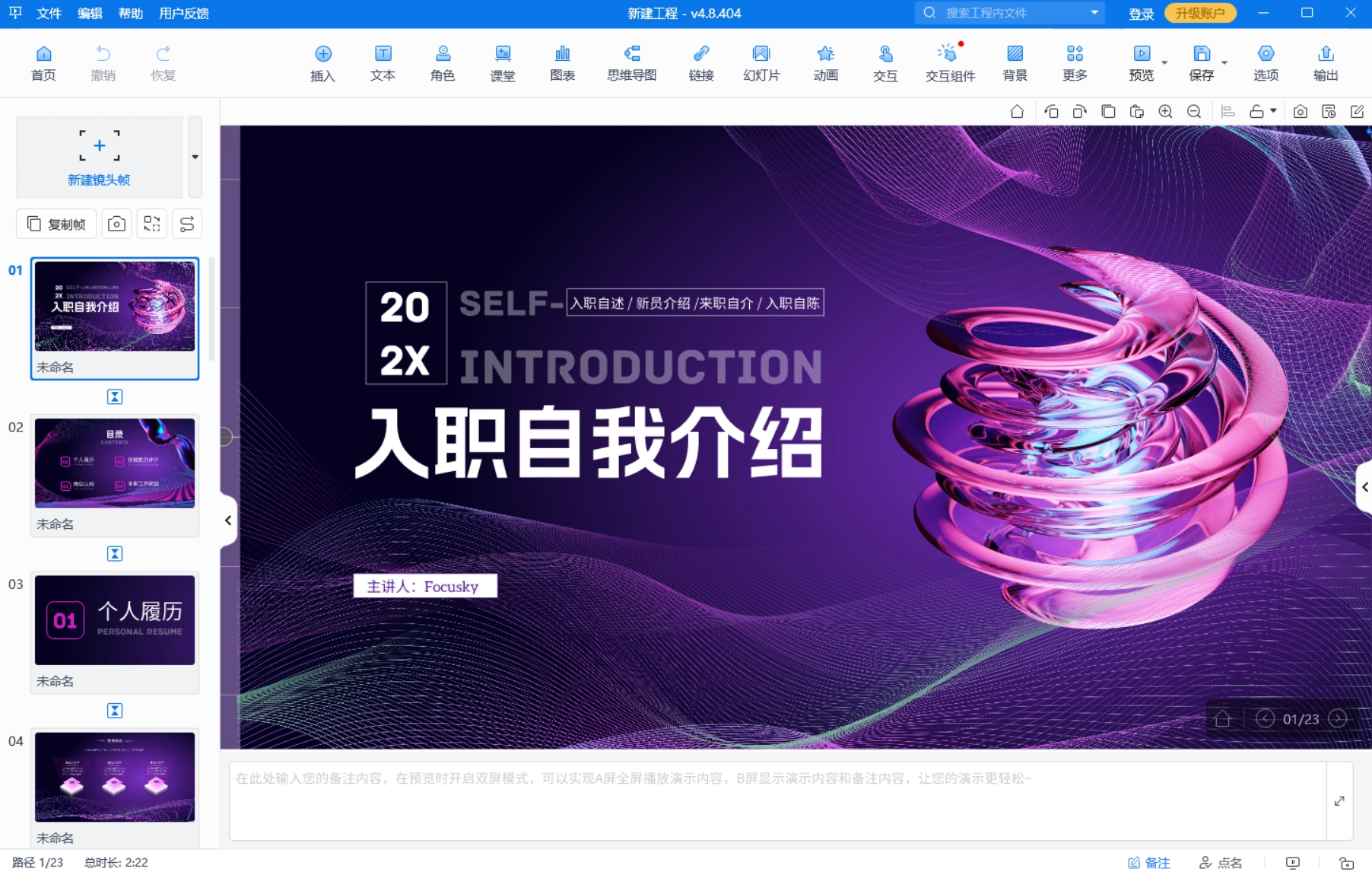Go to next frame arrow on canvas

(1337, 718)
